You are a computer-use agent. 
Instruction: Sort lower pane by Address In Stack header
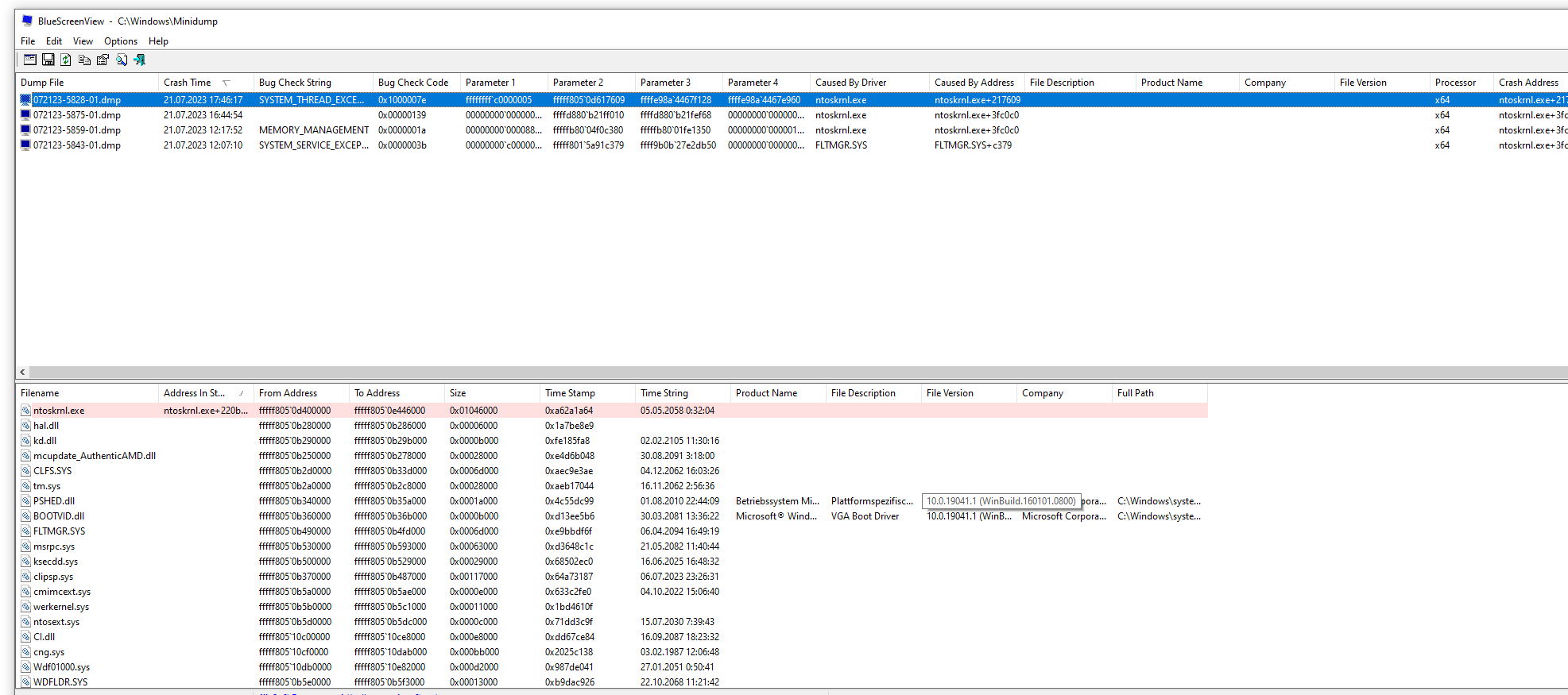[x=207, y=393]
